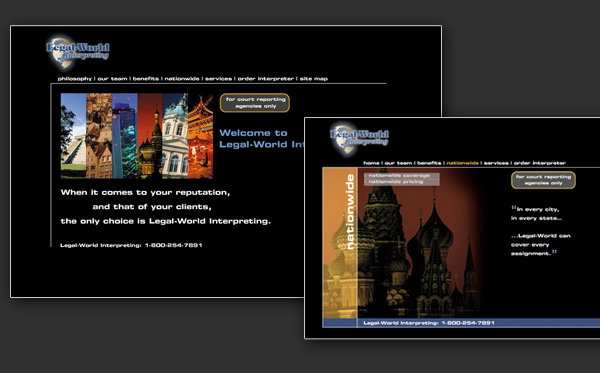Select order interpreter on the right page

pyautogui.click(x=540, y=163)
